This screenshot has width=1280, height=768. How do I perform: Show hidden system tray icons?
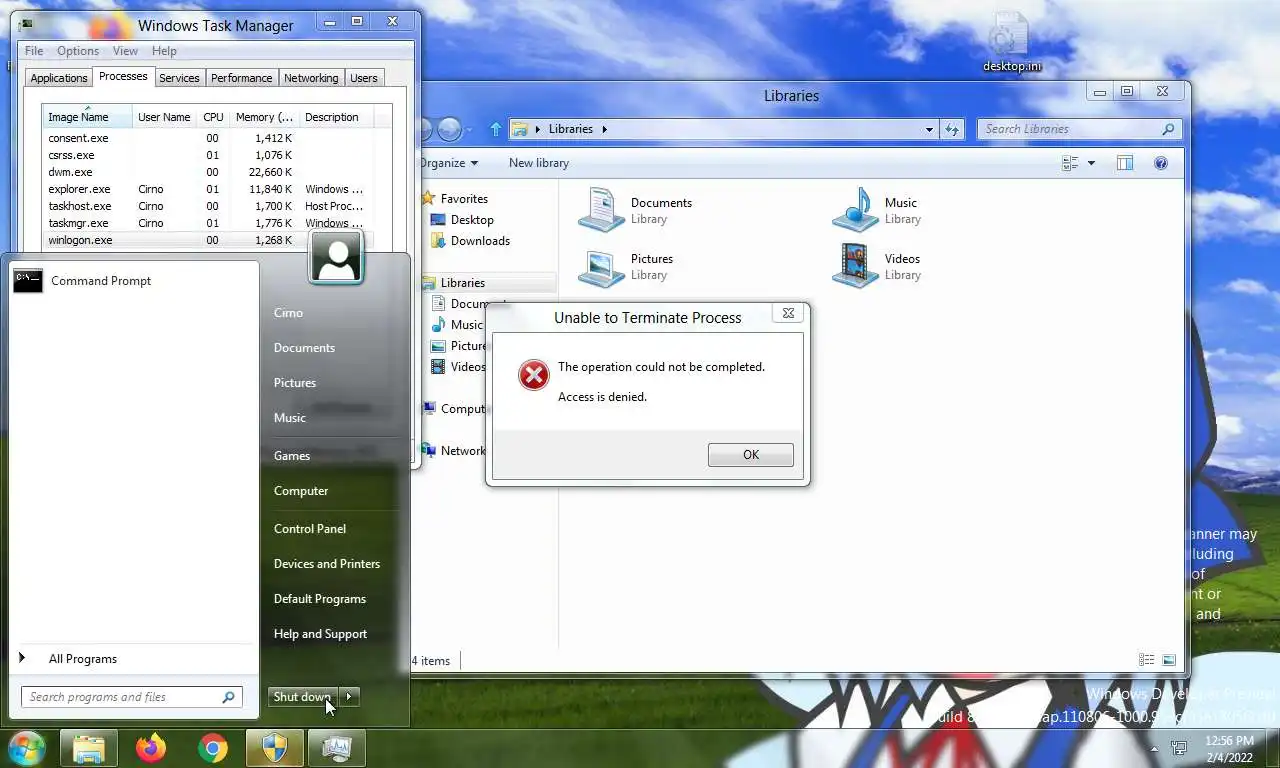pyautogui.click(x=1155, y=748)
